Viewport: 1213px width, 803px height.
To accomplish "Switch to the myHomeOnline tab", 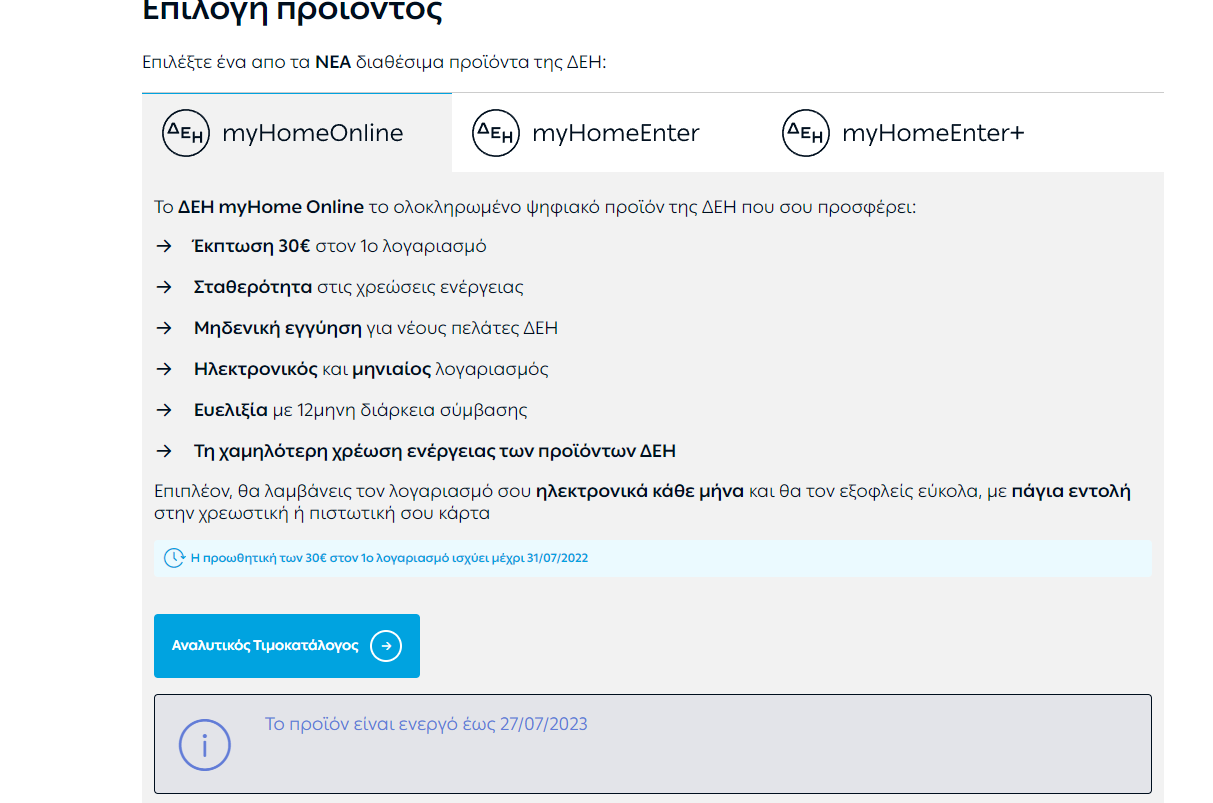I will [x=297, y=133].
